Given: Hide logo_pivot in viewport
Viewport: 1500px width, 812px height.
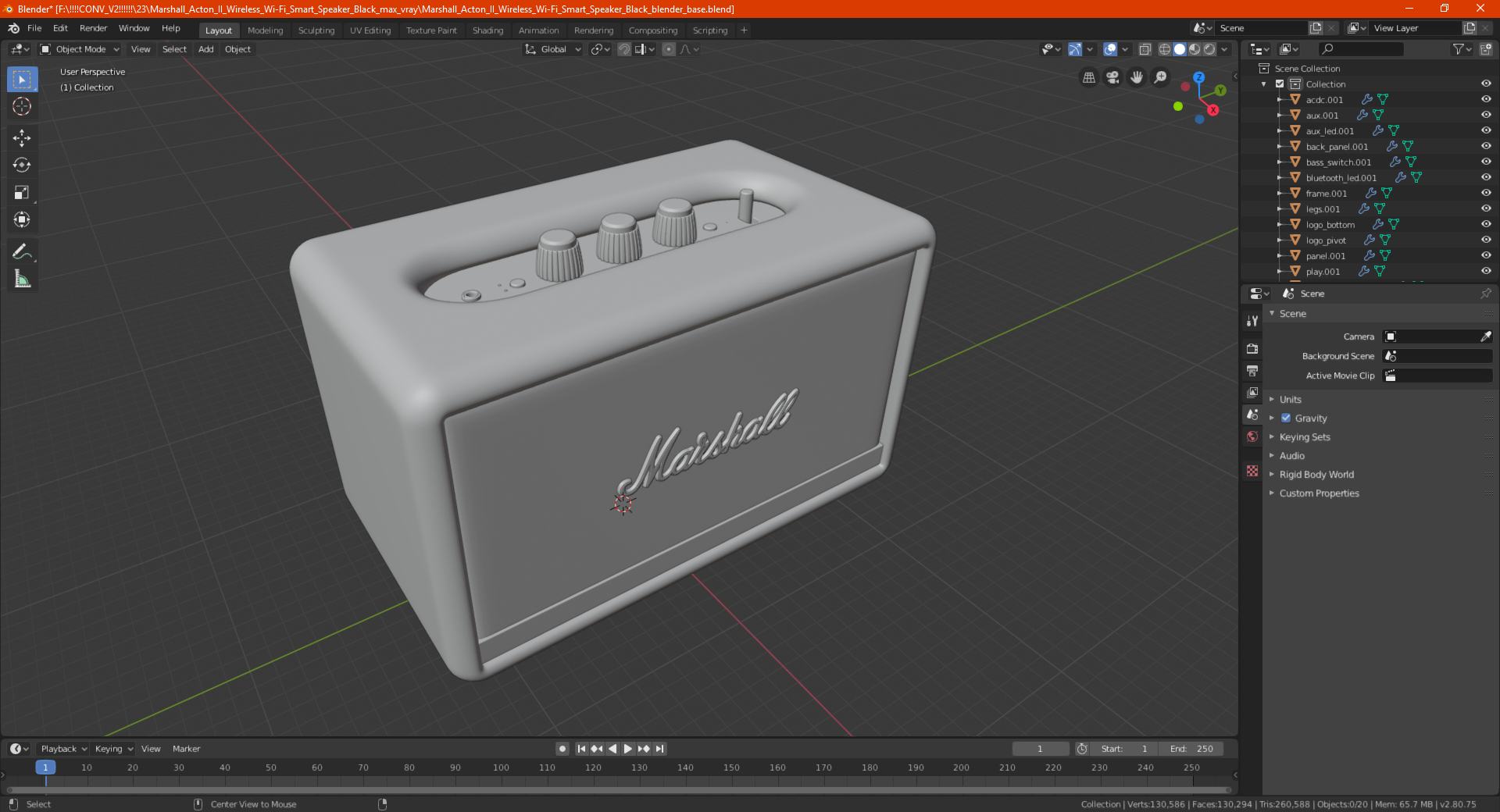Looking at the screenshot, I should click(x=1486, y=240).
